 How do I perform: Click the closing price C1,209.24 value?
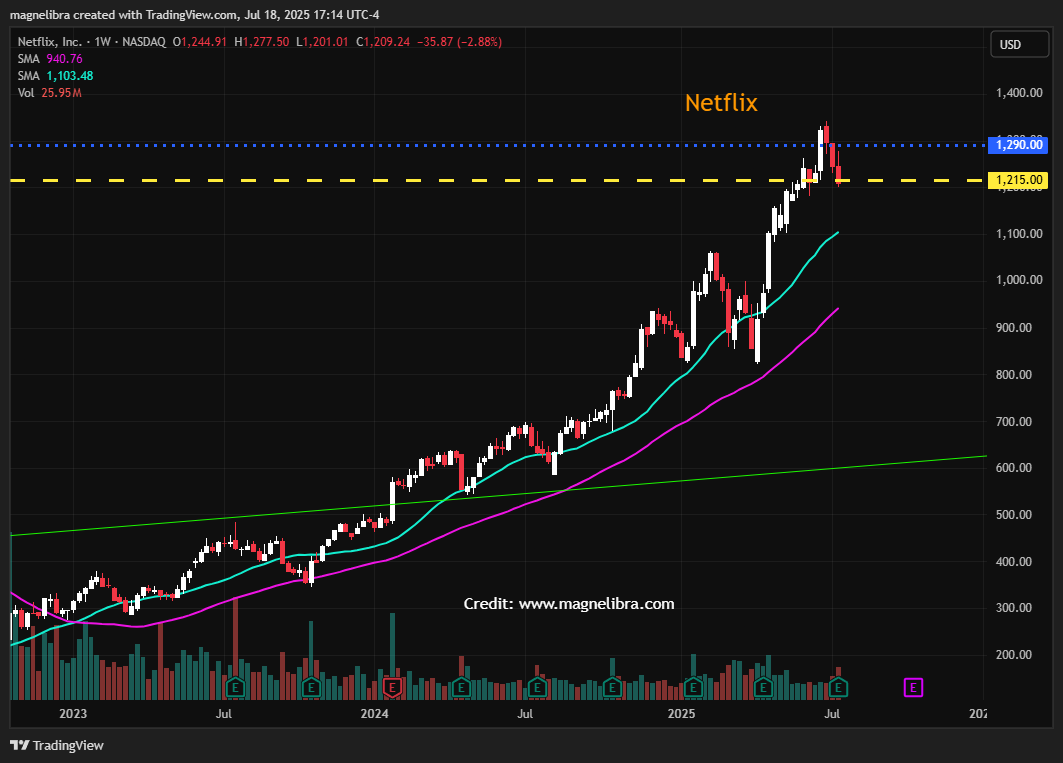coord(383,41)
